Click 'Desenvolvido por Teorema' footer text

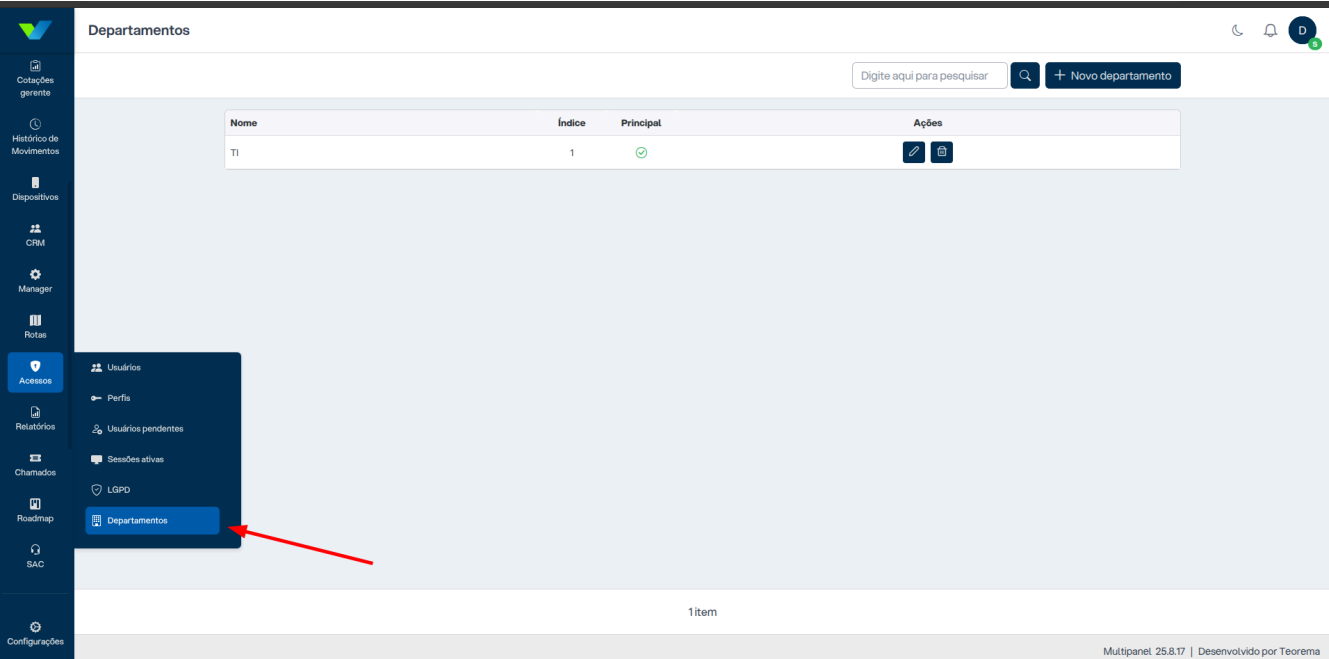point(1259,651)
